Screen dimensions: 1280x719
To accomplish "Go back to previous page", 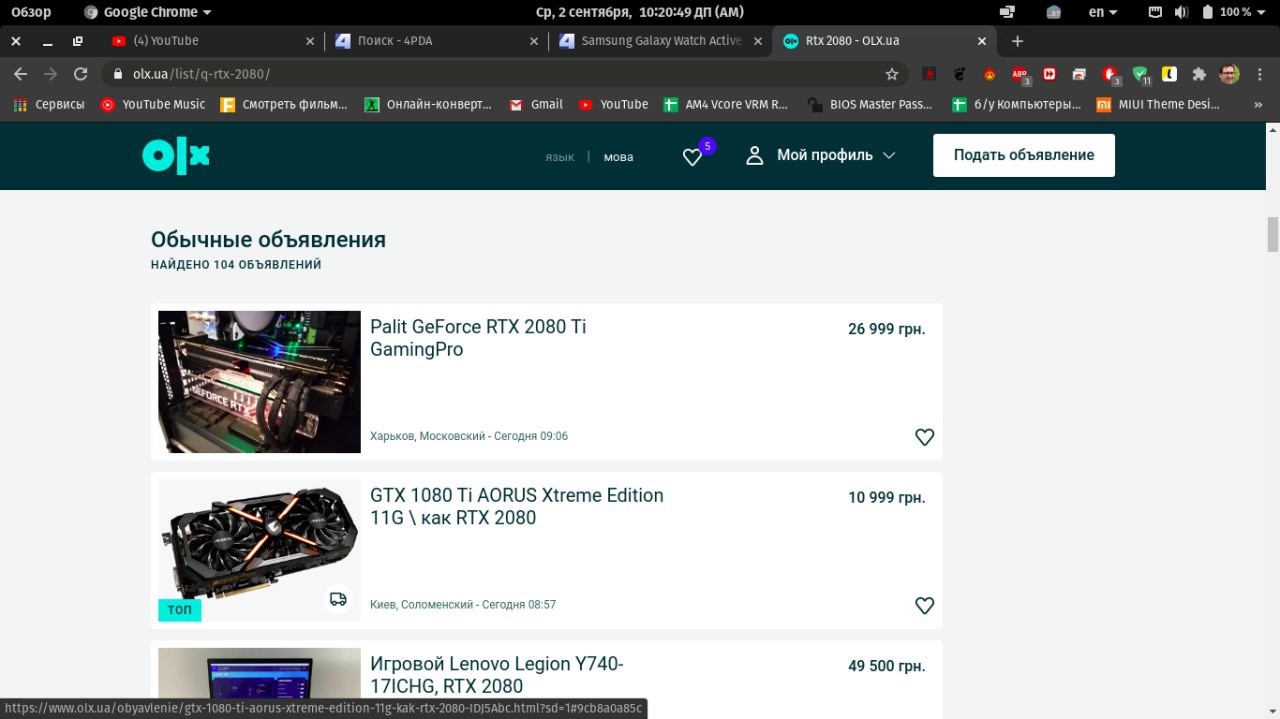I will click(20, 74).
